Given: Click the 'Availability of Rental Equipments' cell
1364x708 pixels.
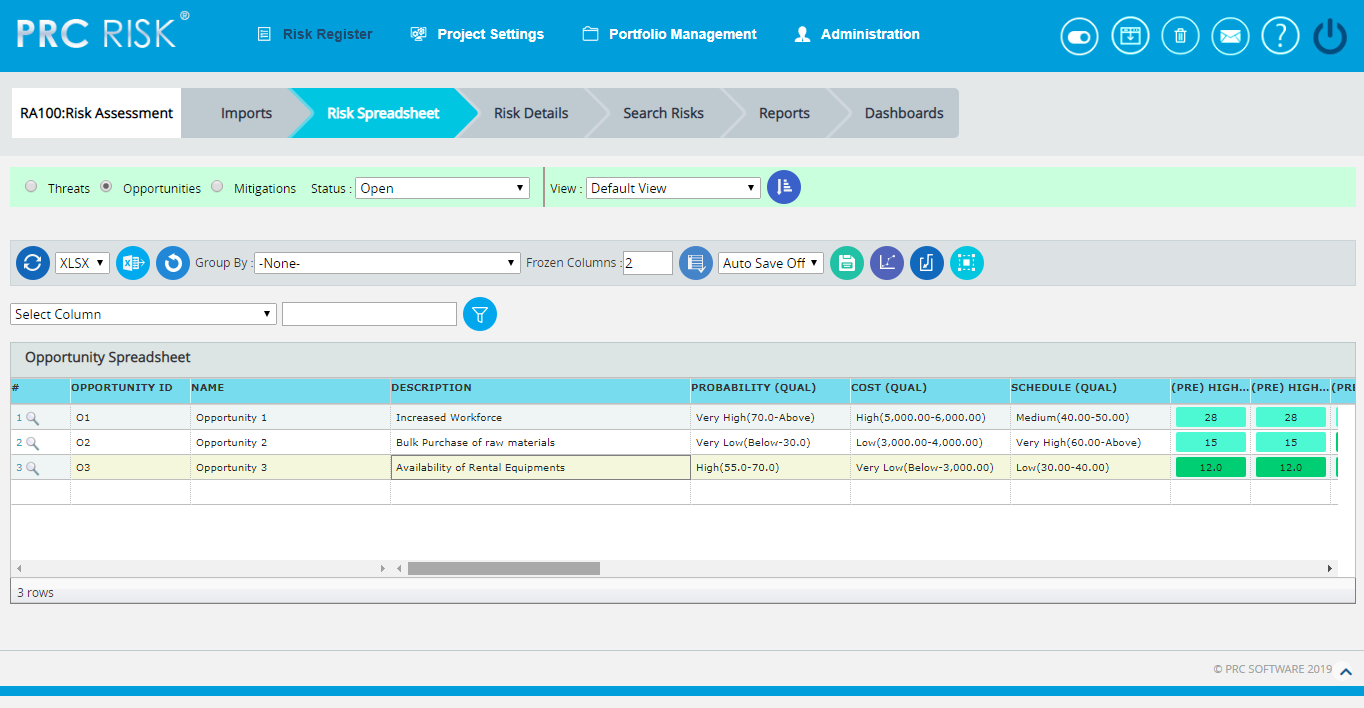Looking at the screenshot, I should pos(540,467).
